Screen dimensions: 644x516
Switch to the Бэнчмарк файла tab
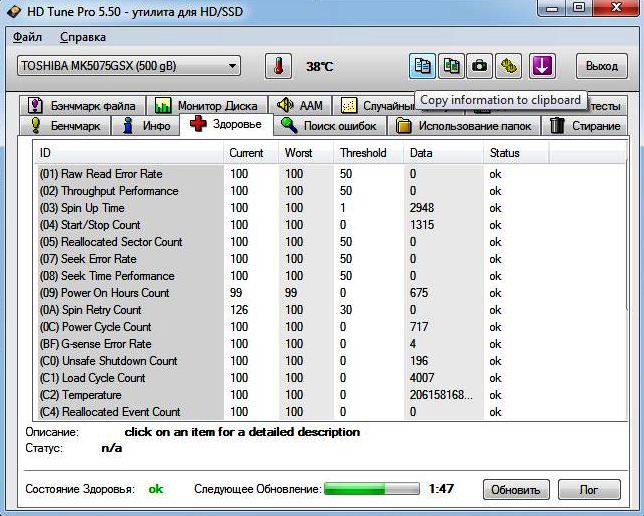point(82,106)
